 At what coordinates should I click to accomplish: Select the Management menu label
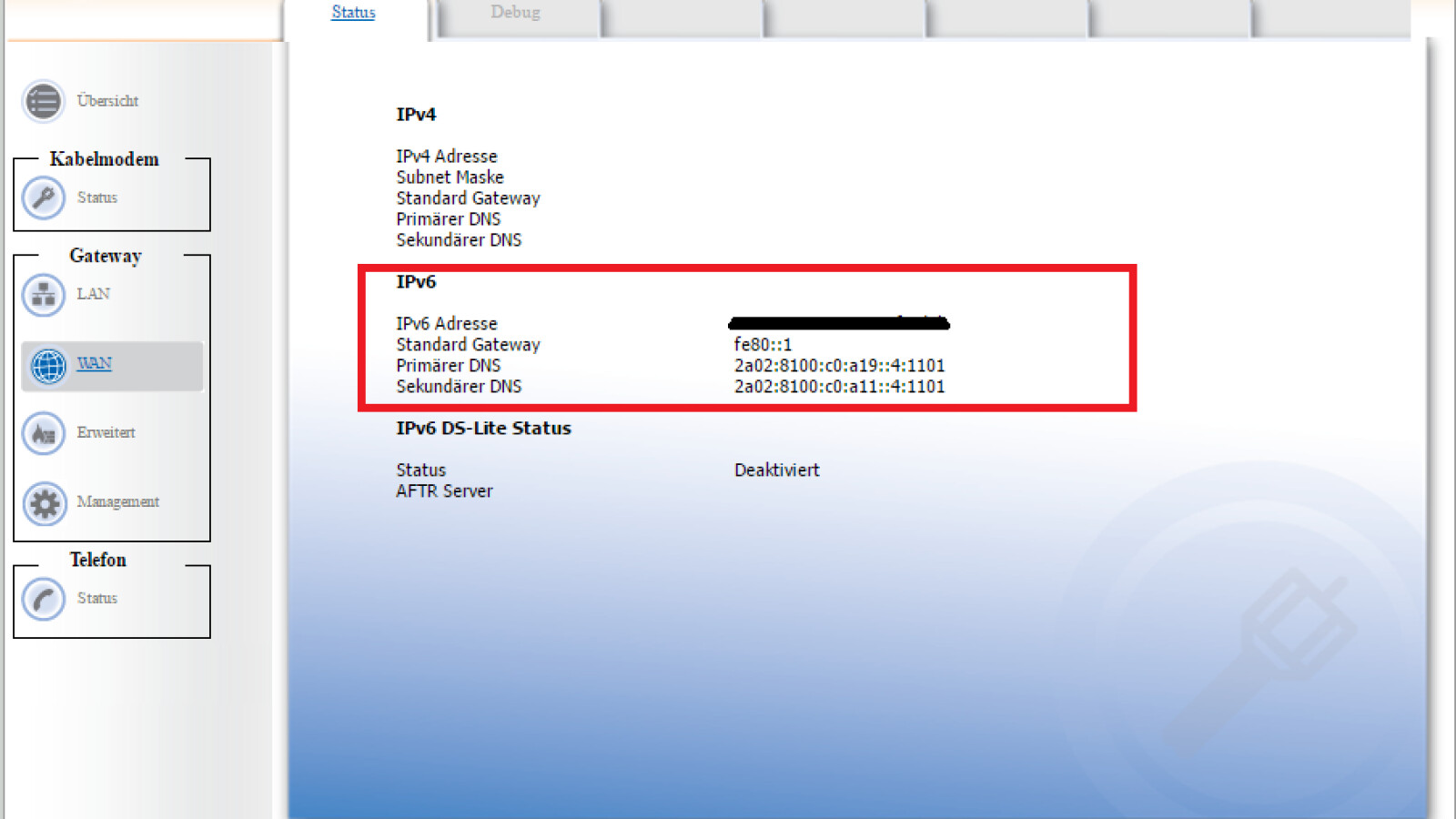[x=117, y=501]
